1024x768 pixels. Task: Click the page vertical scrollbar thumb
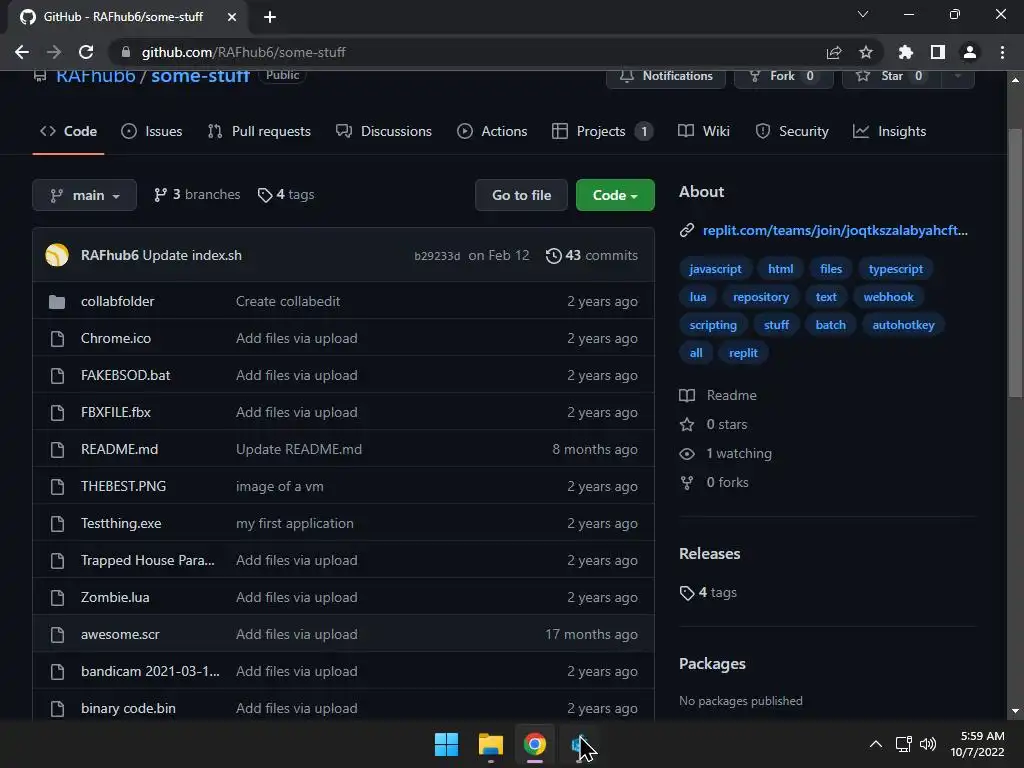pos(1015,263)
